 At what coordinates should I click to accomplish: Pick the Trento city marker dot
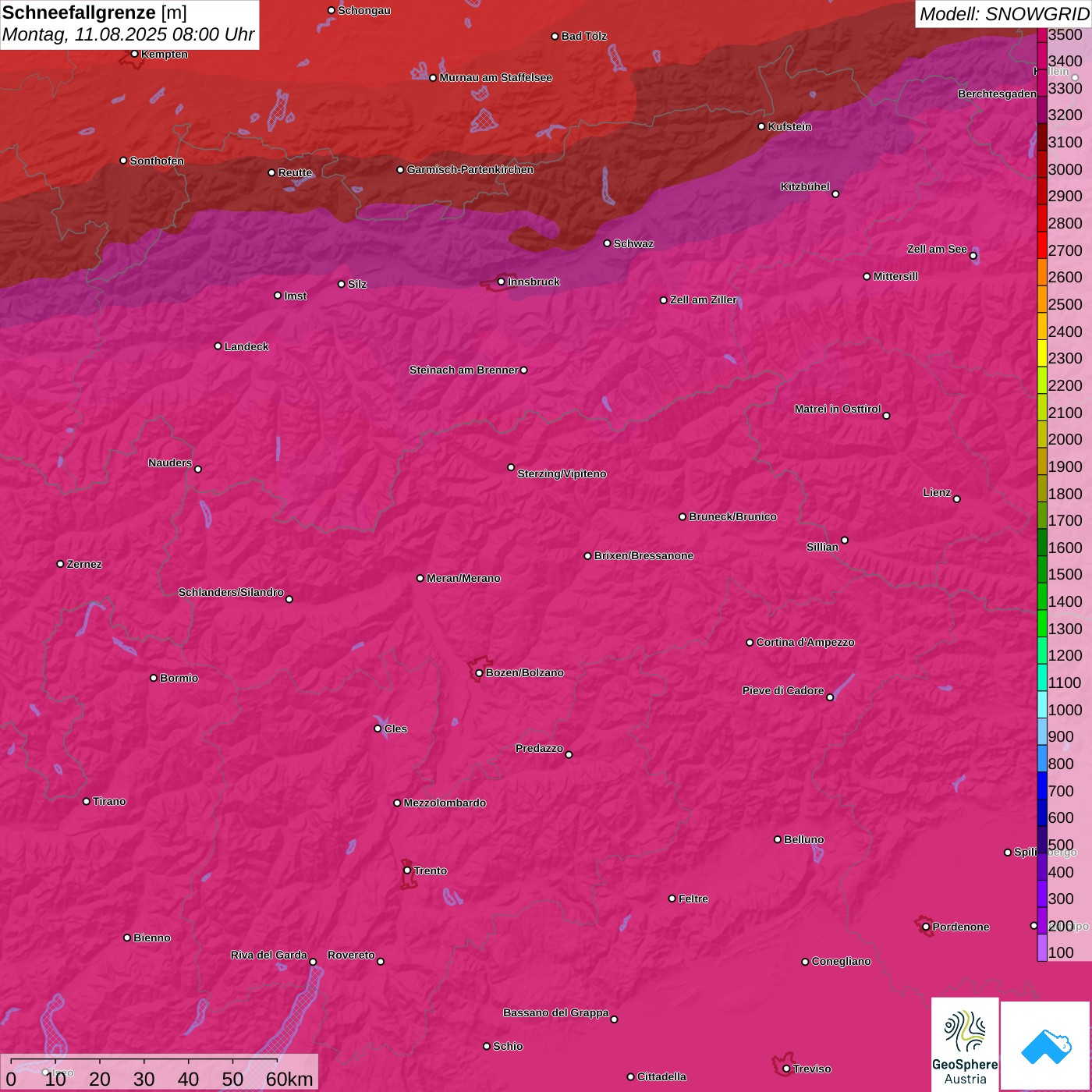[x=407, y=870]
